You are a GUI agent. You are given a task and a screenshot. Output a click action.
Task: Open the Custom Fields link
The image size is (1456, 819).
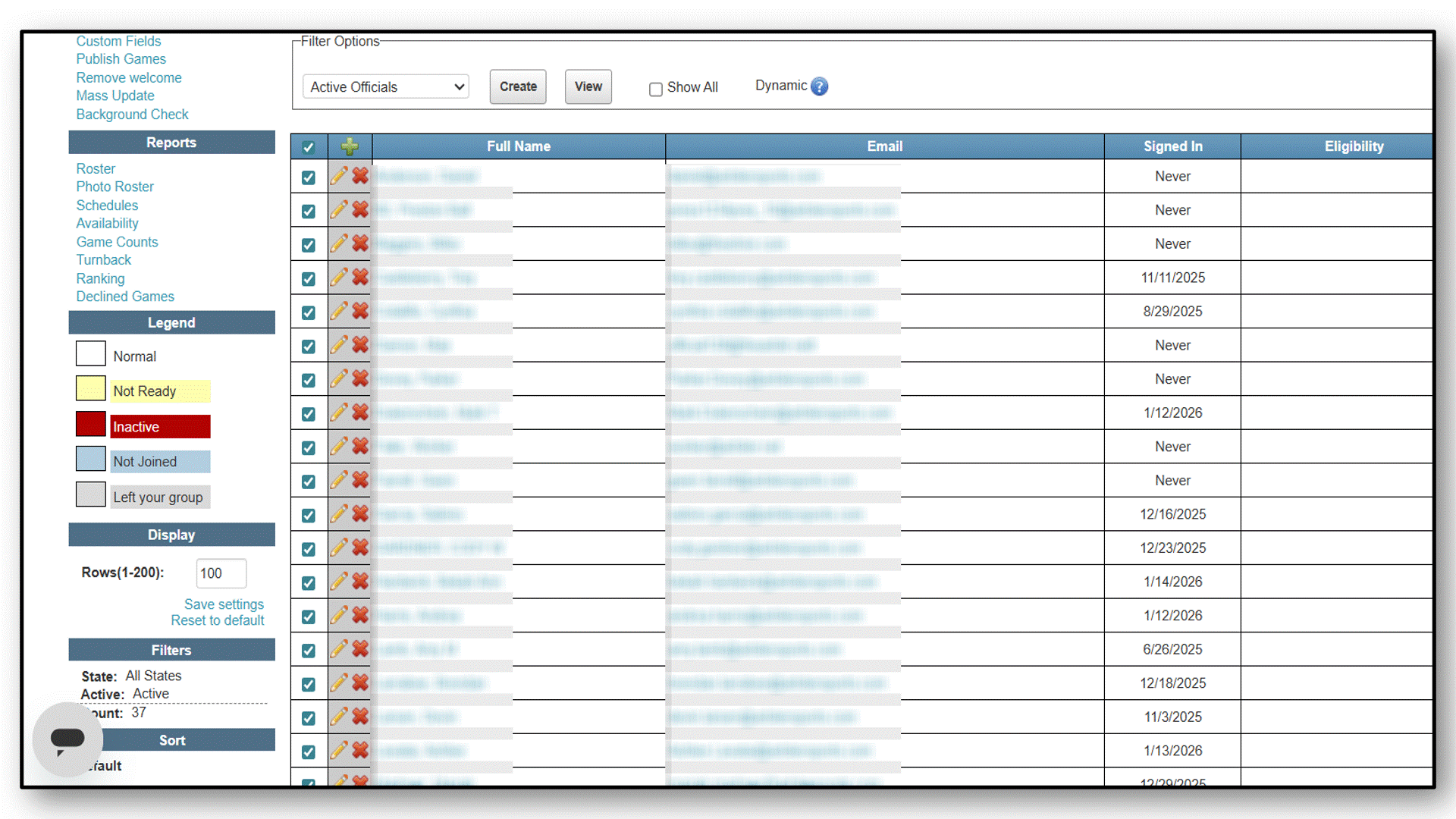[x=118, y=41]
